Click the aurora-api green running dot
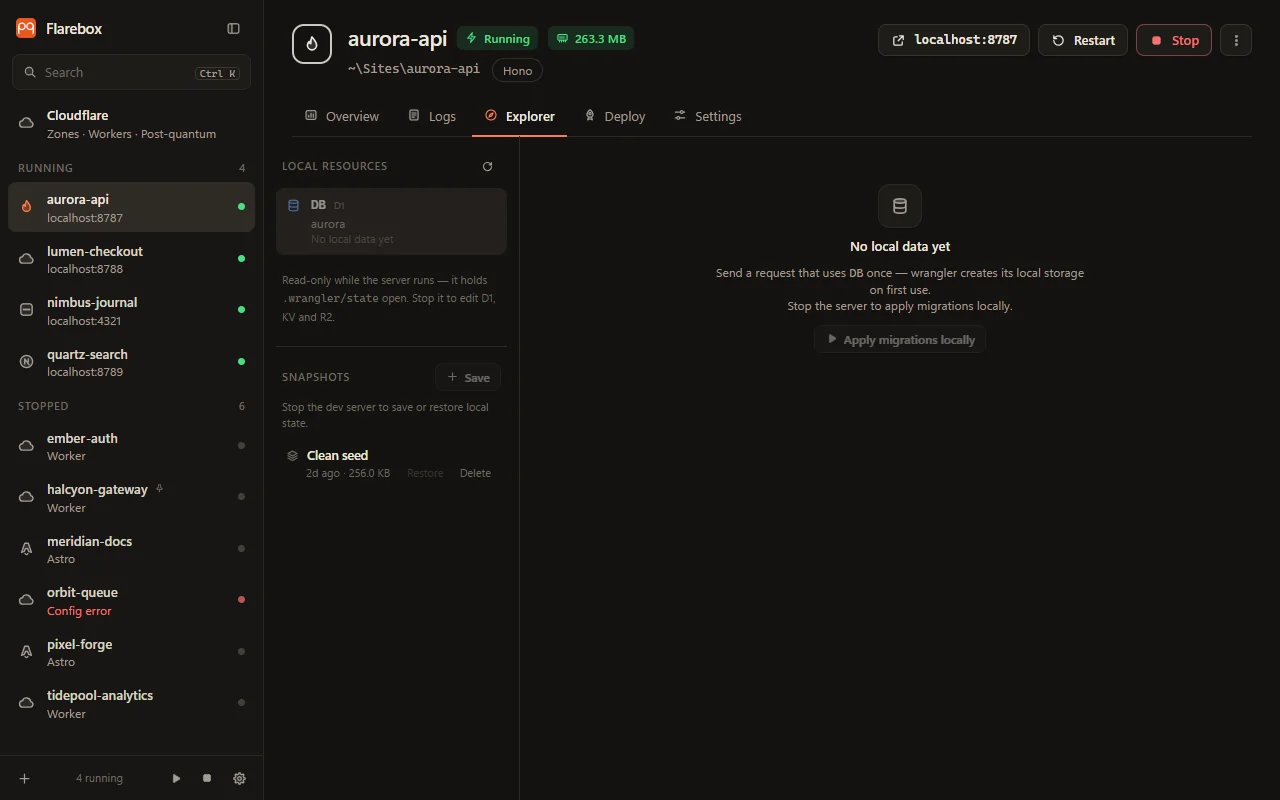Image resolution: width=1280 pixels, height=800 pixels. tap(241, 207)
